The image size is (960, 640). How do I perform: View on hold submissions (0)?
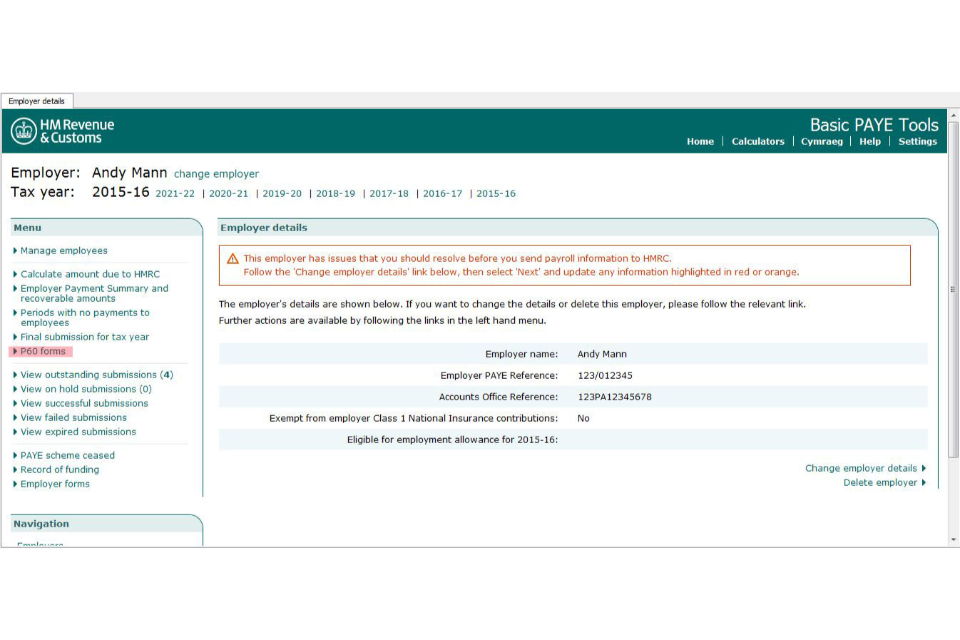point(86,389)
